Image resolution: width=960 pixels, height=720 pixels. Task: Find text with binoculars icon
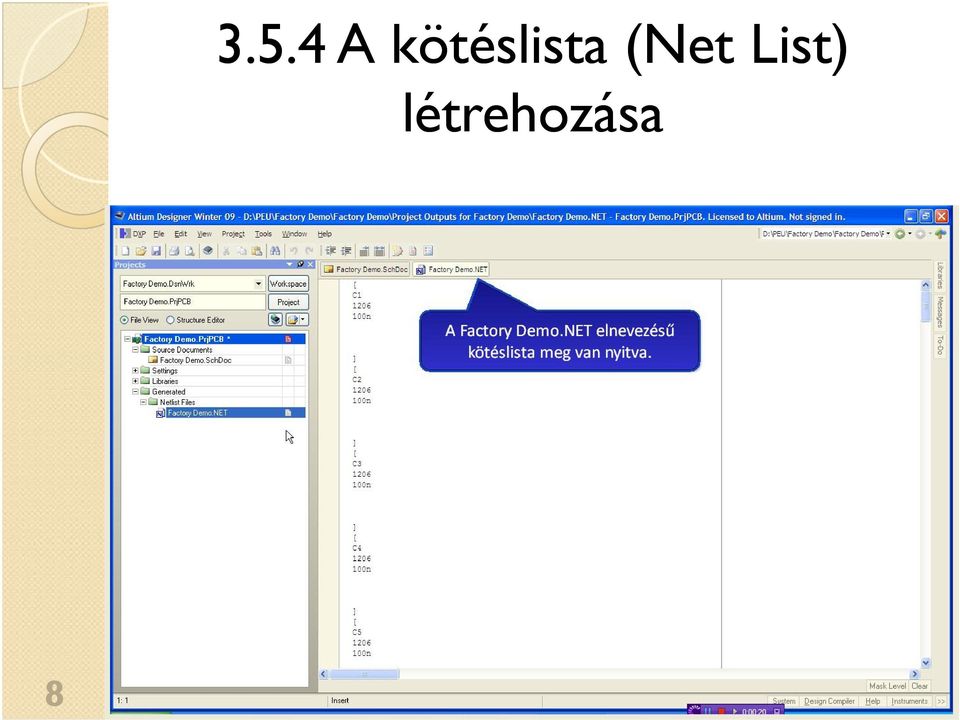[275, 251]
